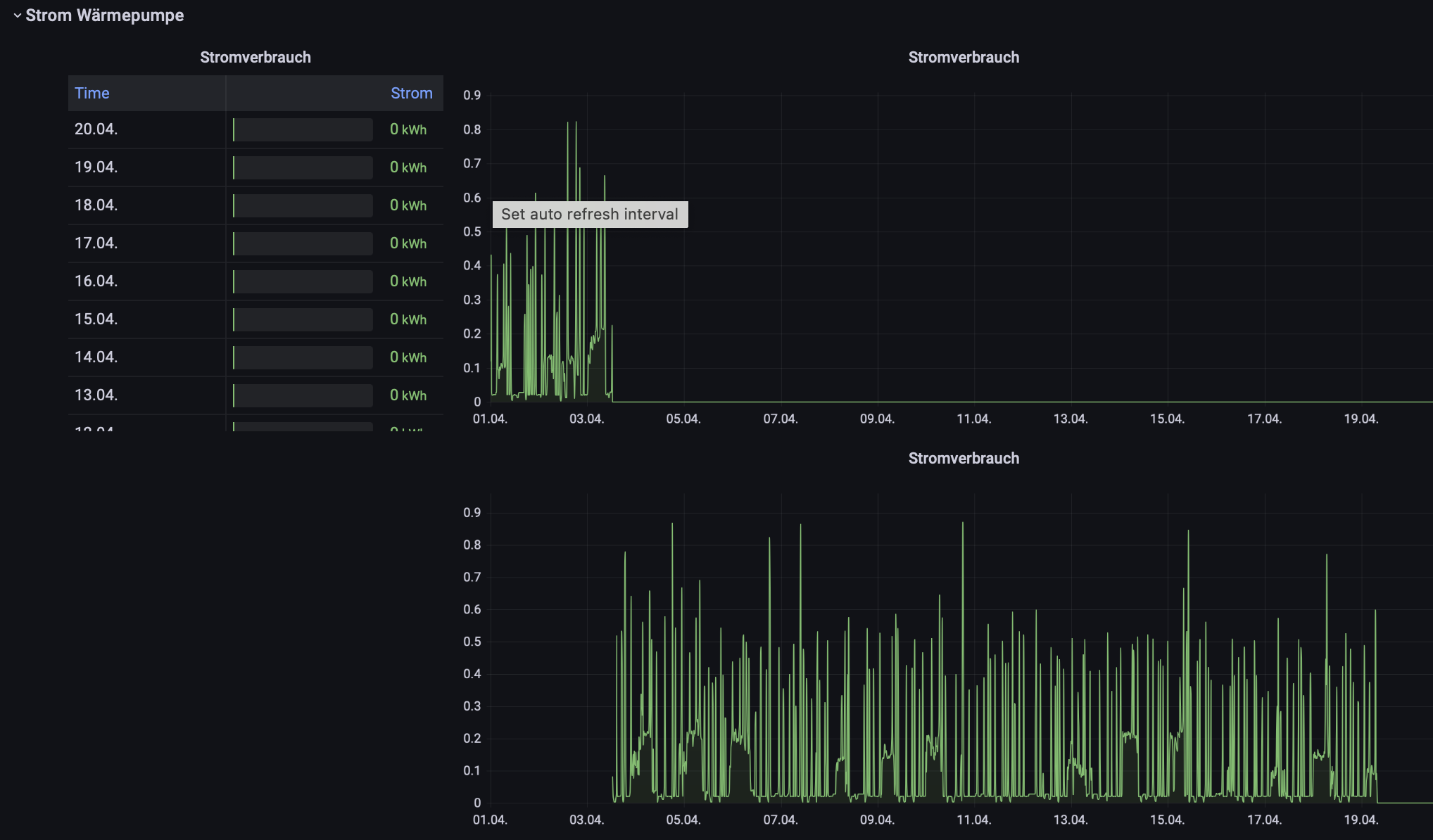Sort the table by the Time column header
The height and width of the screenshot is (840, 1433).
(92, 94)
